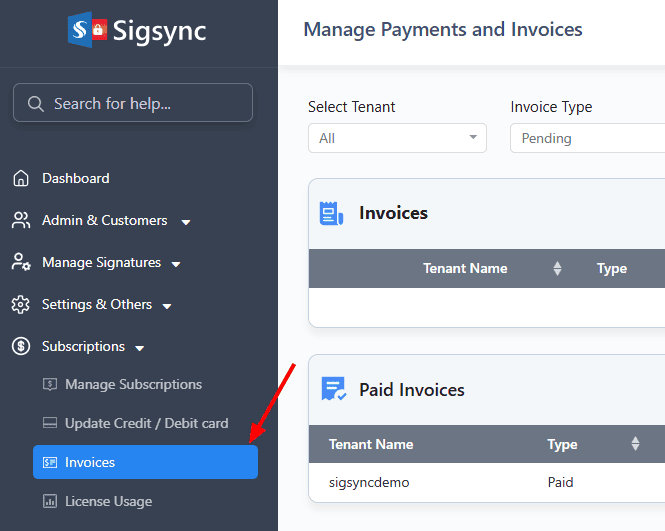Expand the Admin & Customers menu arrow

tap(186, 222)
